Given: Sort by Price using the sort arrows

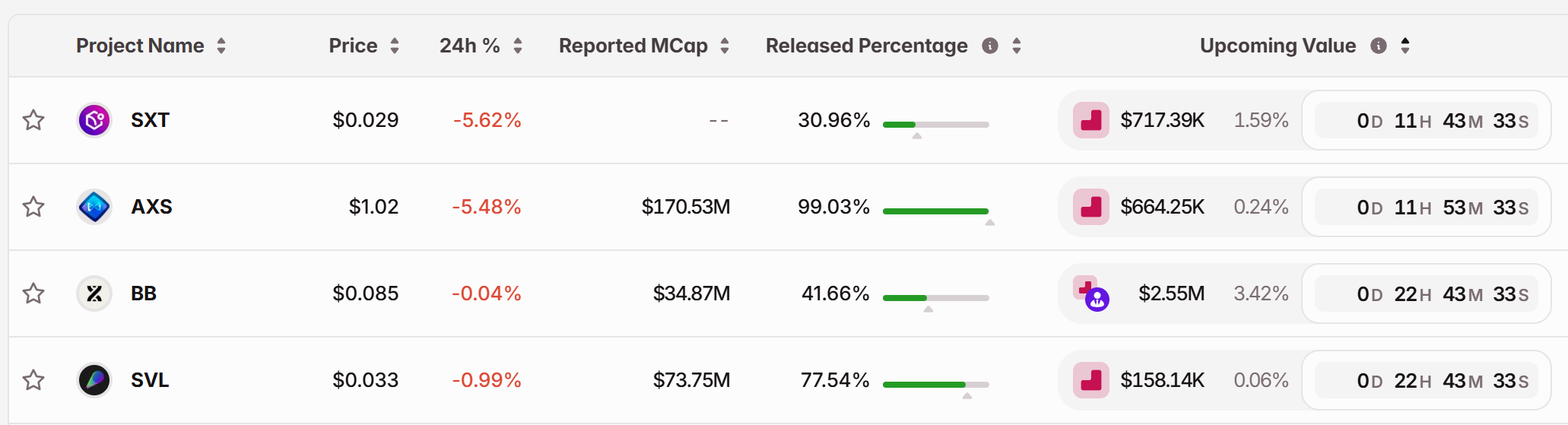Looking at the screenshot, I should 395,46.
